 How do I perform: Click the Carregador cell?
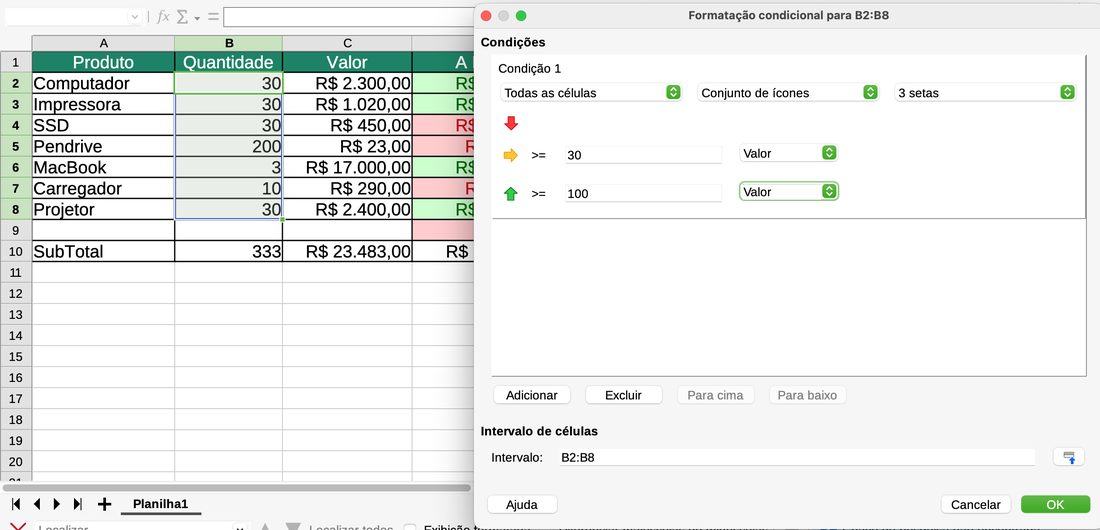[x=103, y=188]
